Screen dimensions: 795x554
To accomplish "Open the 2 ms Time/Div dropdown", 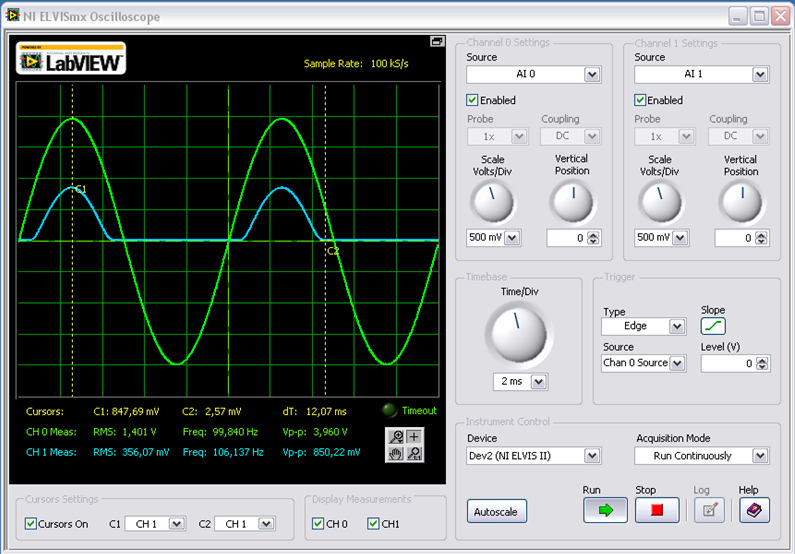I will (538, 382).
